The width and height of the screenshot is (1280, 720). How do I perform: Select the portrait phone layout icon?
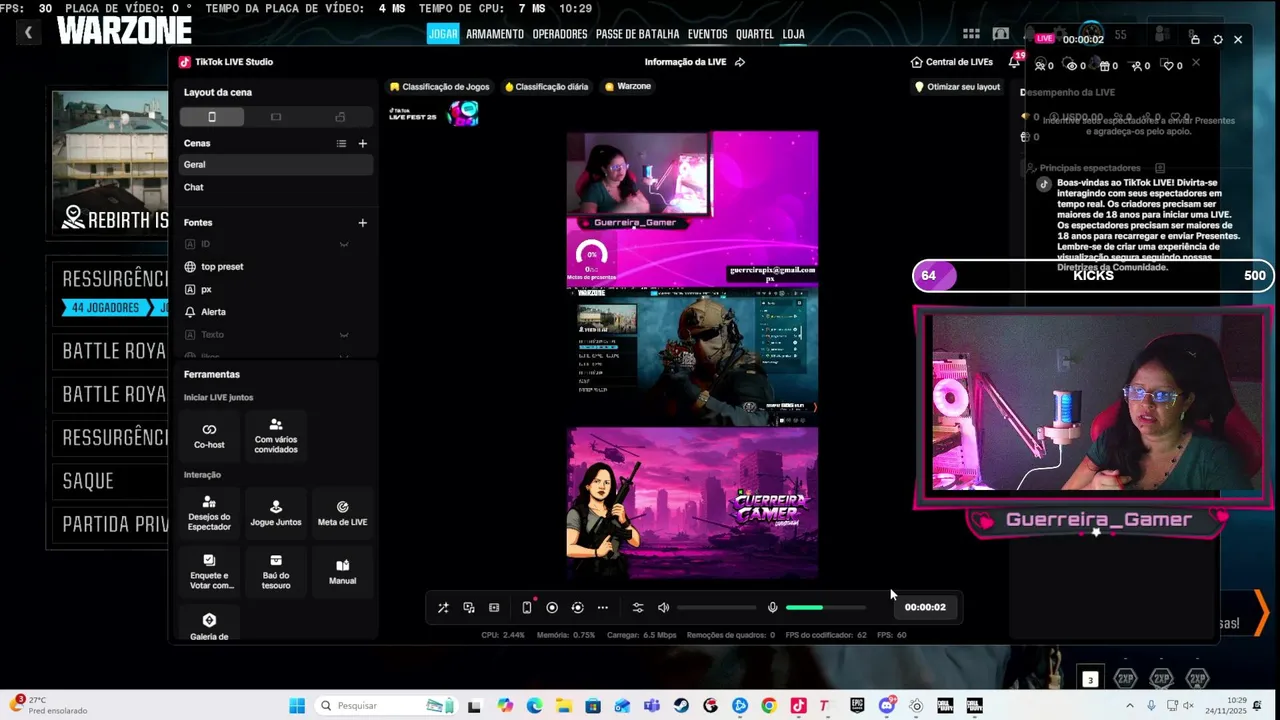(212, 117)
